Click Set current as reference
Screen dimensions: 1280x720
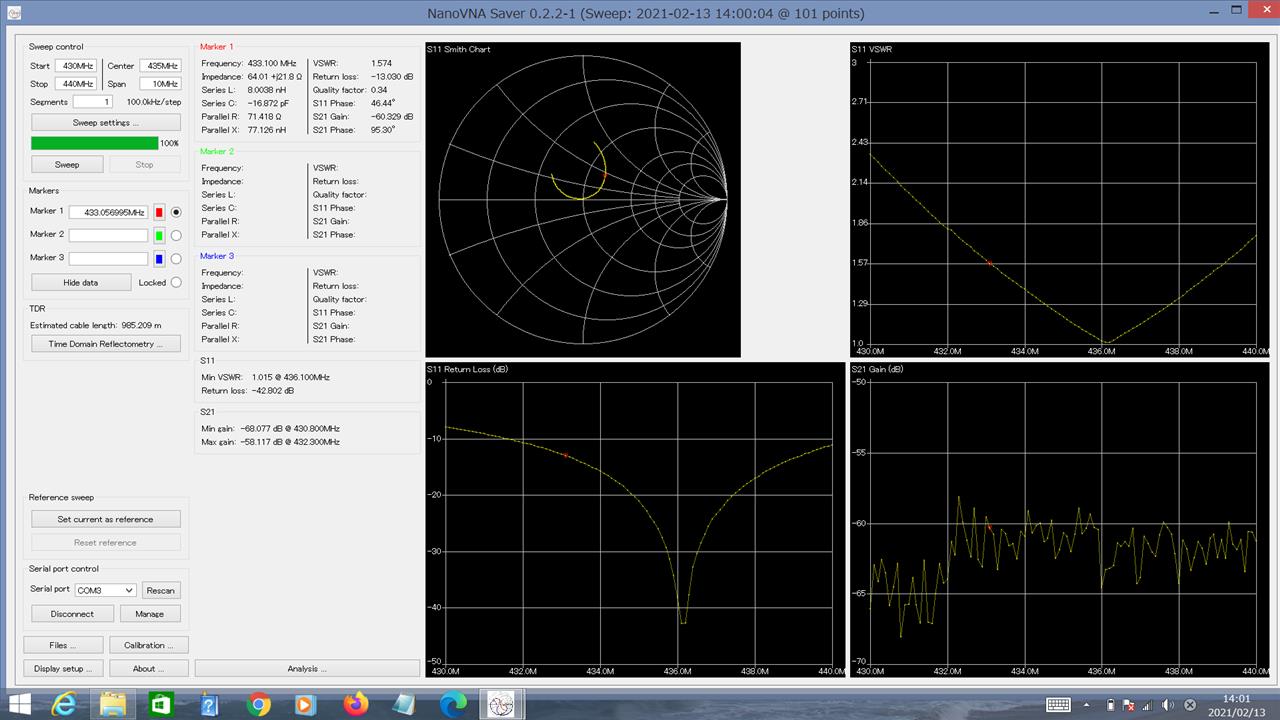105,519
